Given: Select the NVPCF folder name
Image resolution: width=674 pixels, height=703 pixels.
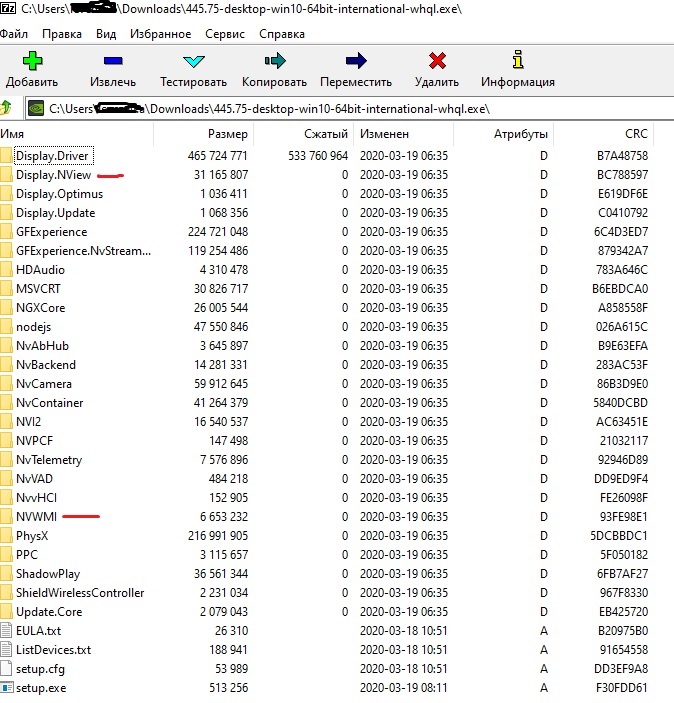Looking at the screenshot, I should (x=34, y=440).
